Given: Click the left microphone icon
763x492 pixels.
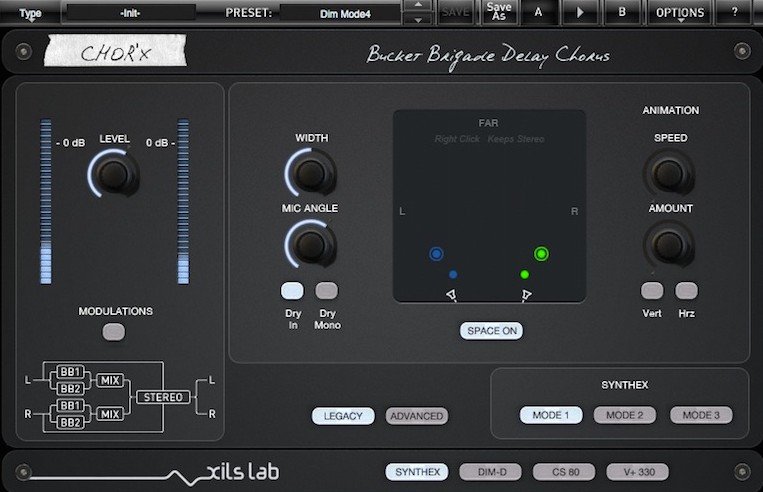Looking at the screenshot, I should pos(451,295).
